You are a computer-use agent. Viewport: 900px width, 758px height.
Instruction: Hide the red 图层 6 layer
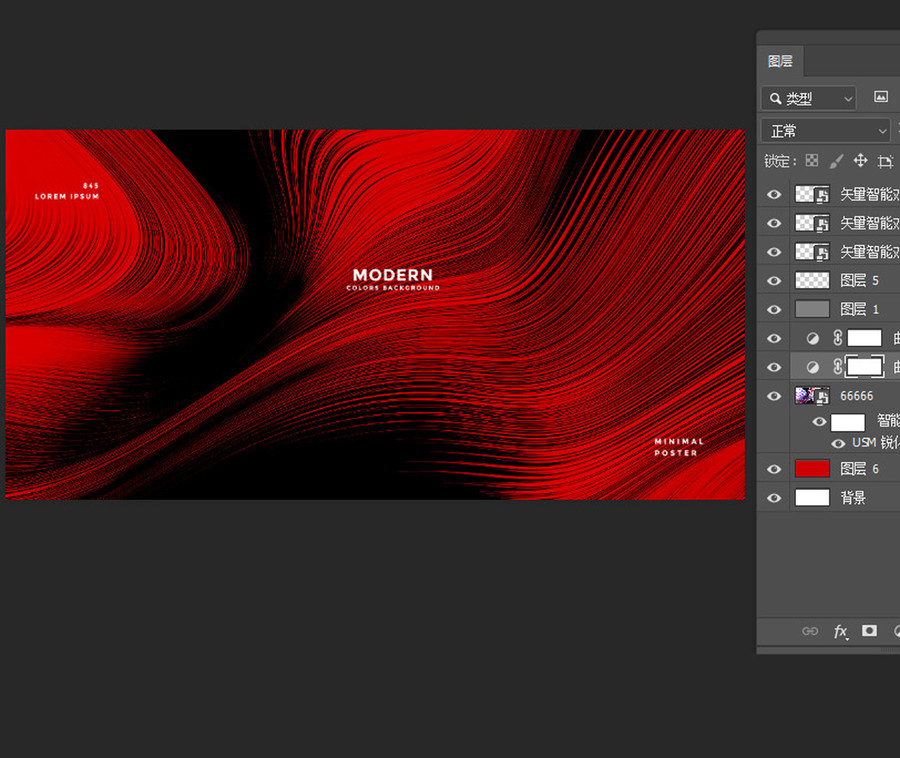(x=774, y=469)
